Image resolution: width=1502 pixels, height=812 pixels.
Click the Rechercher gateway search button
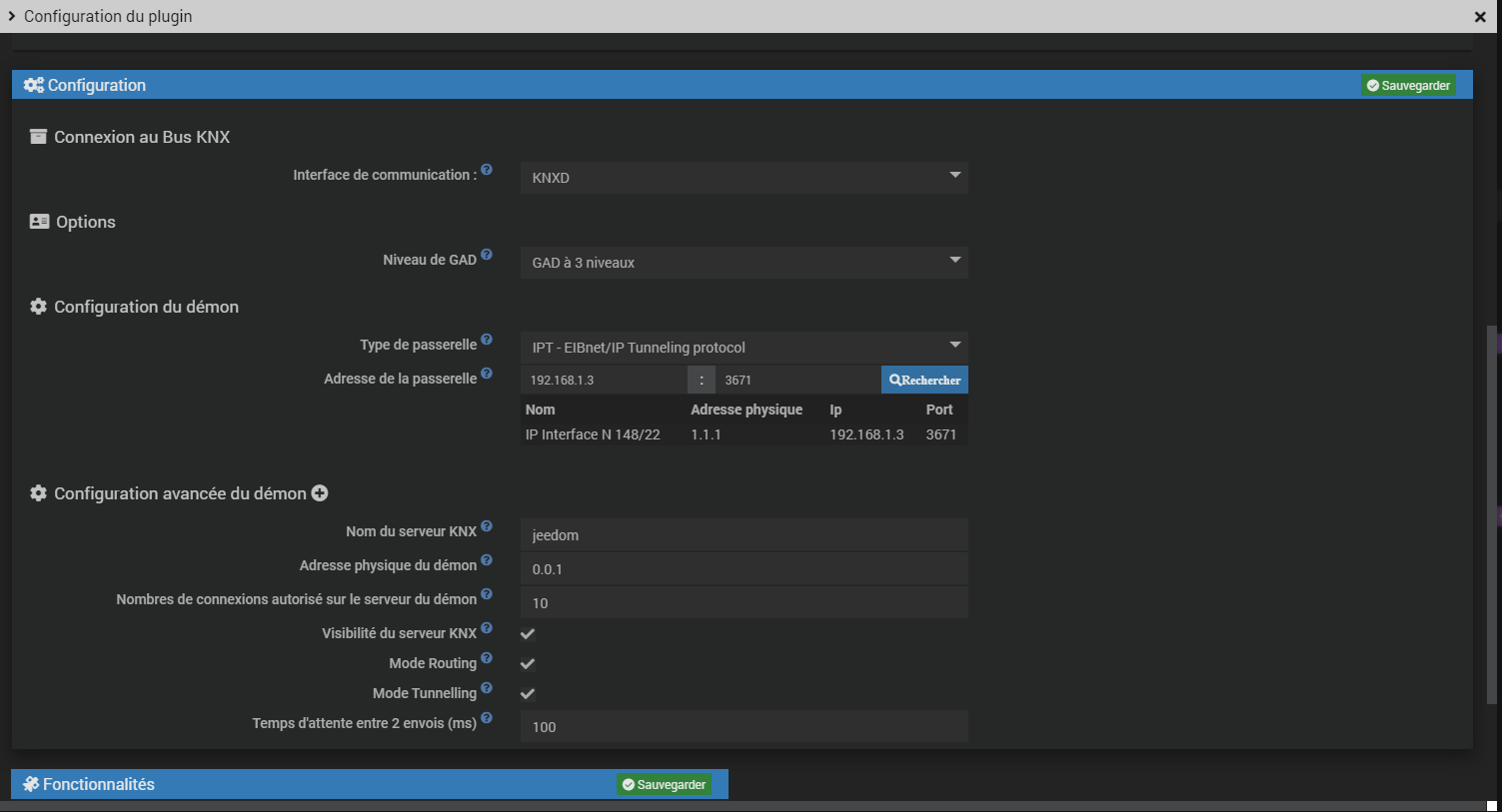tap(924, 381)
